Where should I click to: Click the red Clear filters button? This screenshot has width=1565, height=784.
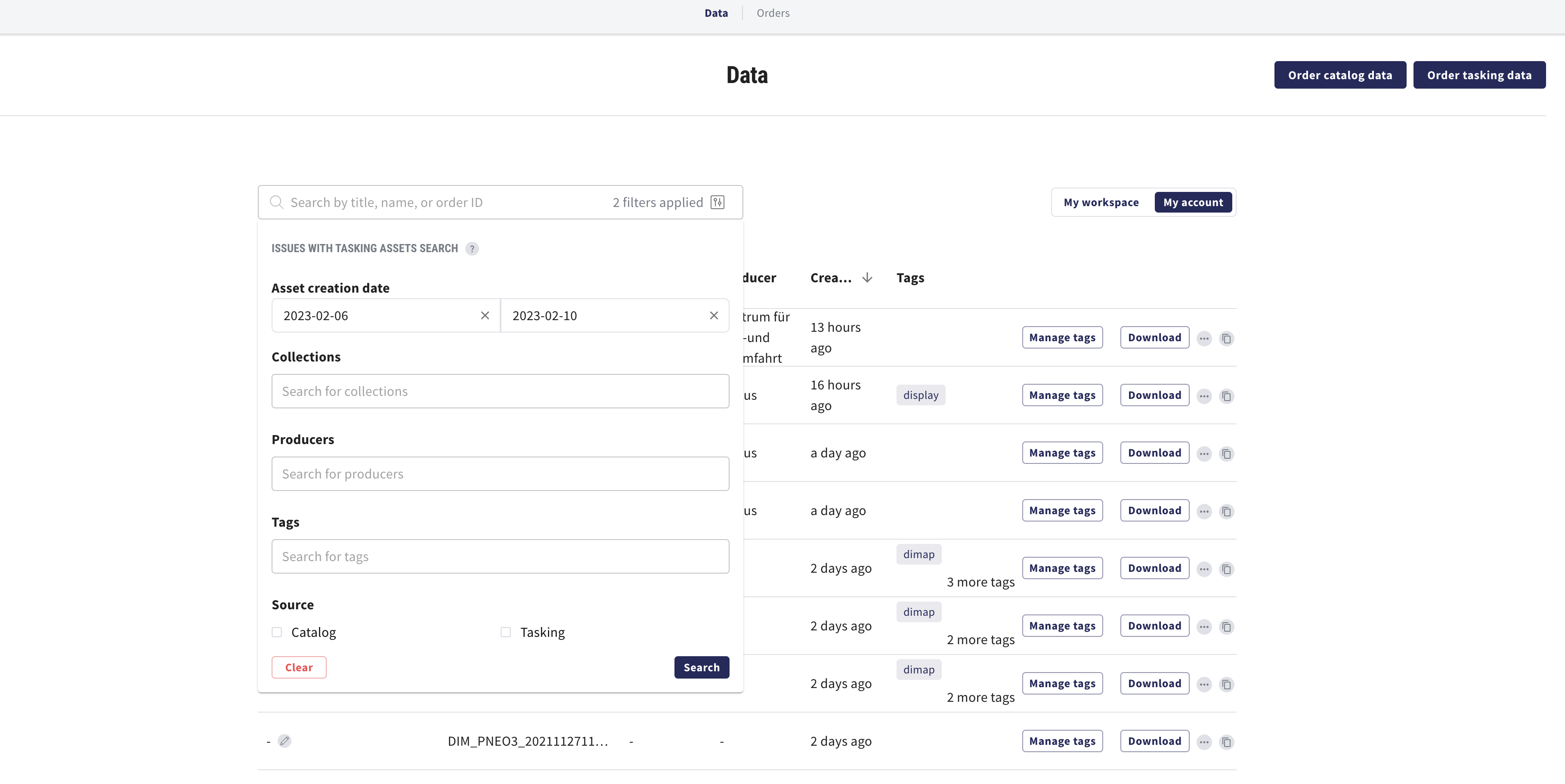pyautogui.click(x=299, y=667)
